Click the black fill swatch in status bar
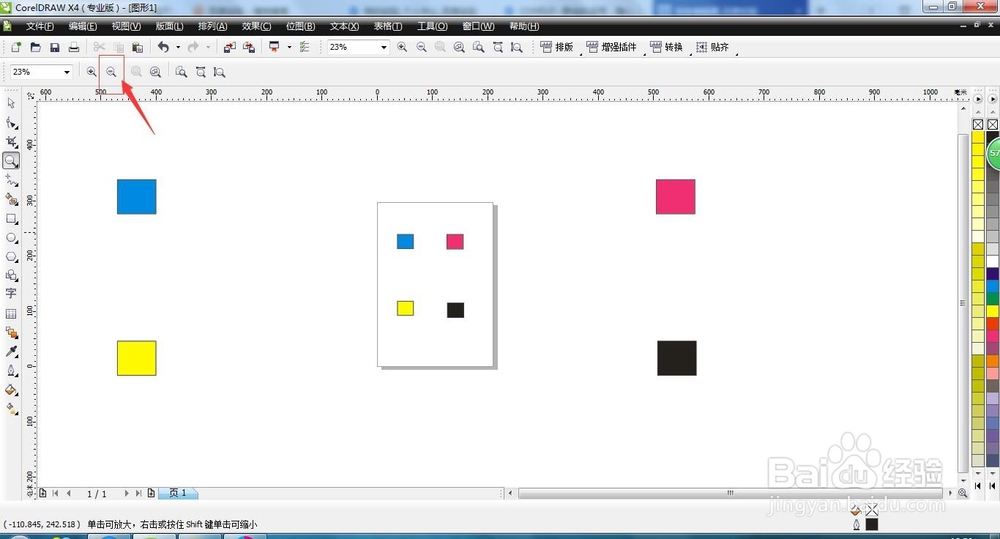The height and width of the screenshot is (539, 1000). [872, 524]
